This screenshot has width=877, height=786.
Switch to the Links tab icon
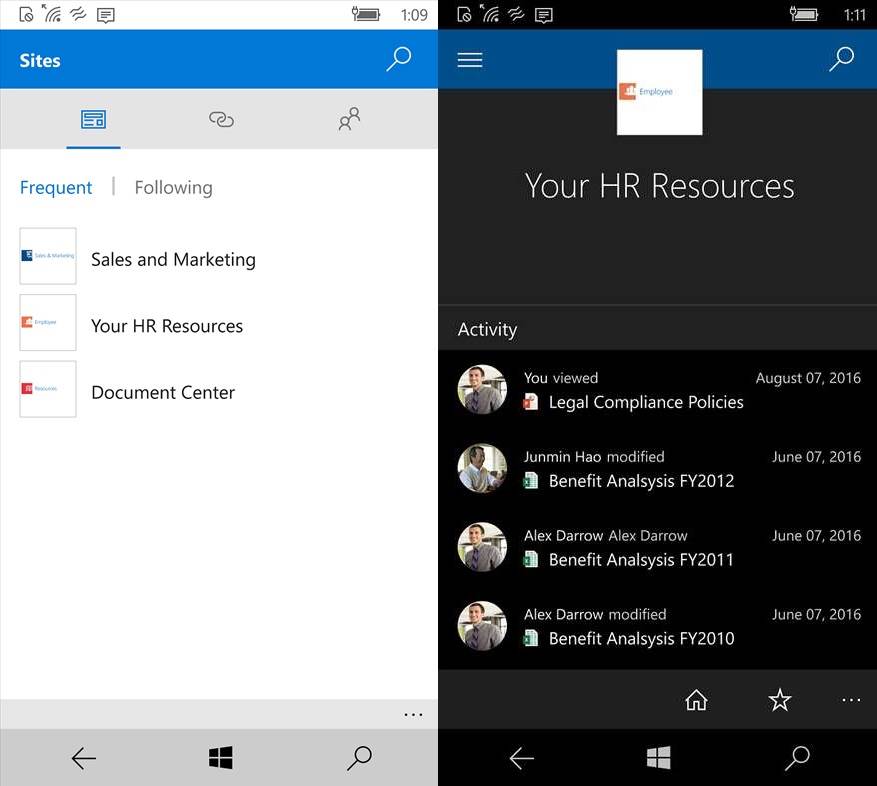pyautogui.click(x=221, y=119)
